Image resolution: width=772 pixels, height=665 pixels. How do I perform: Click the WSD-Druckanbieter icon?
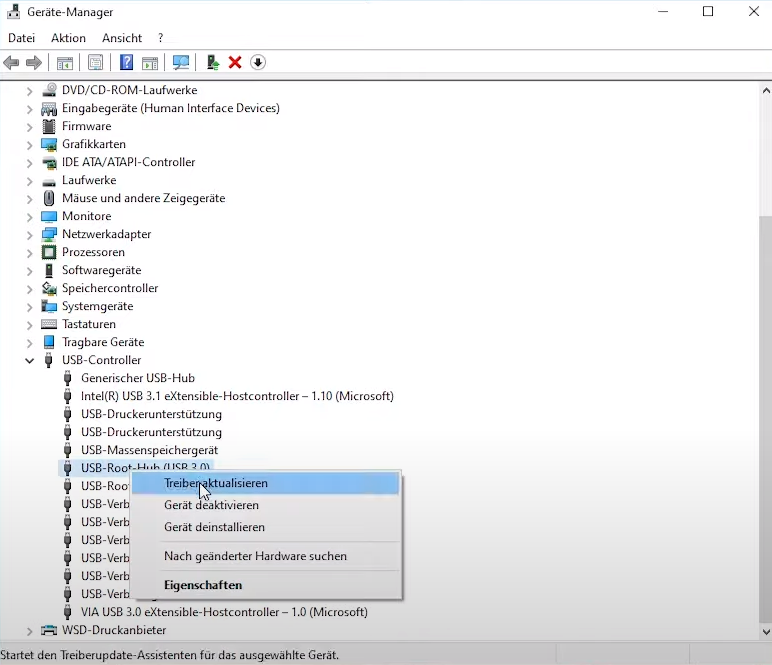49,630
